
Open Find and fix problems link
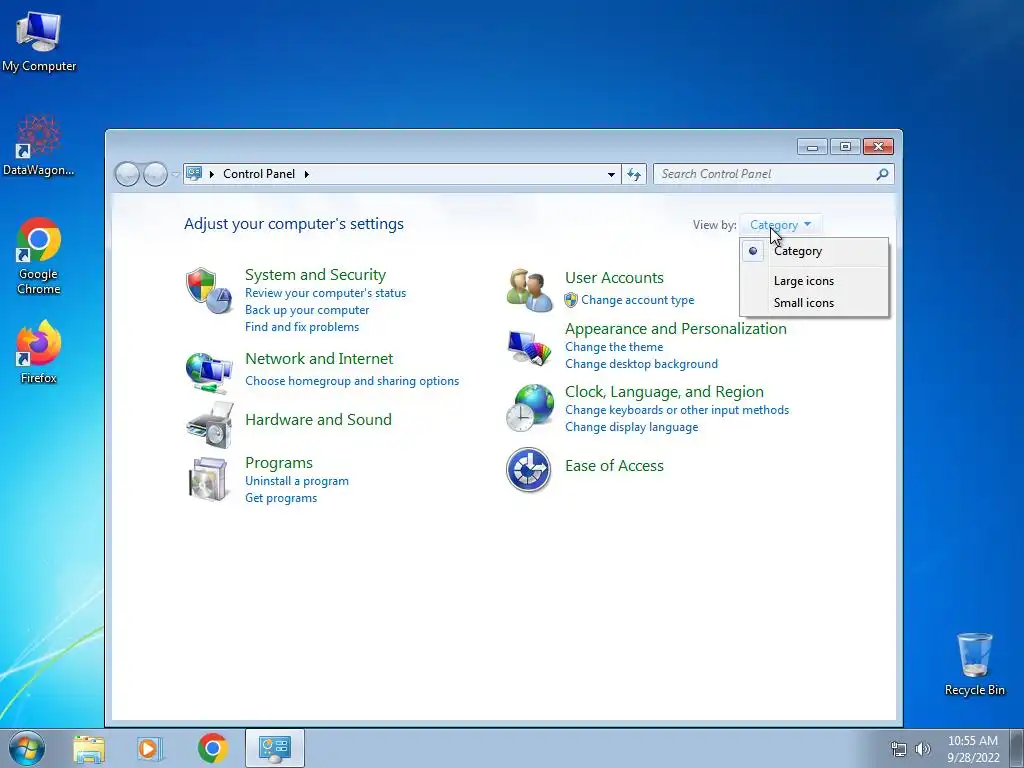click(x=302, y=327)
